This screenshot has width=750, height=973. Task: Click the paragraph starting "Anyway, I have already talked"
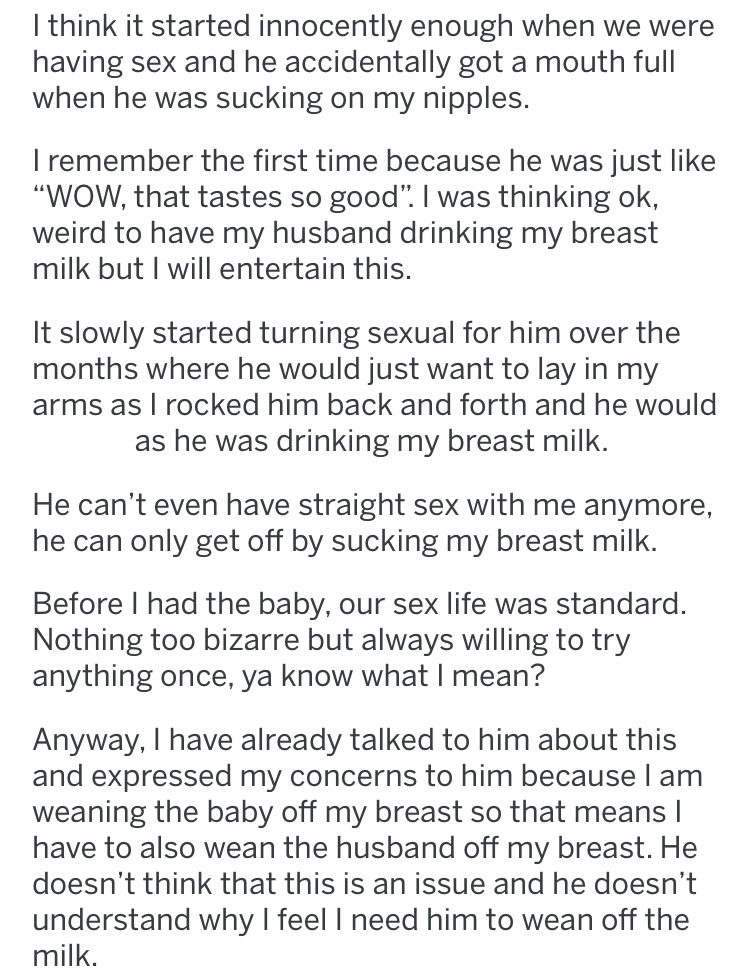367,847
